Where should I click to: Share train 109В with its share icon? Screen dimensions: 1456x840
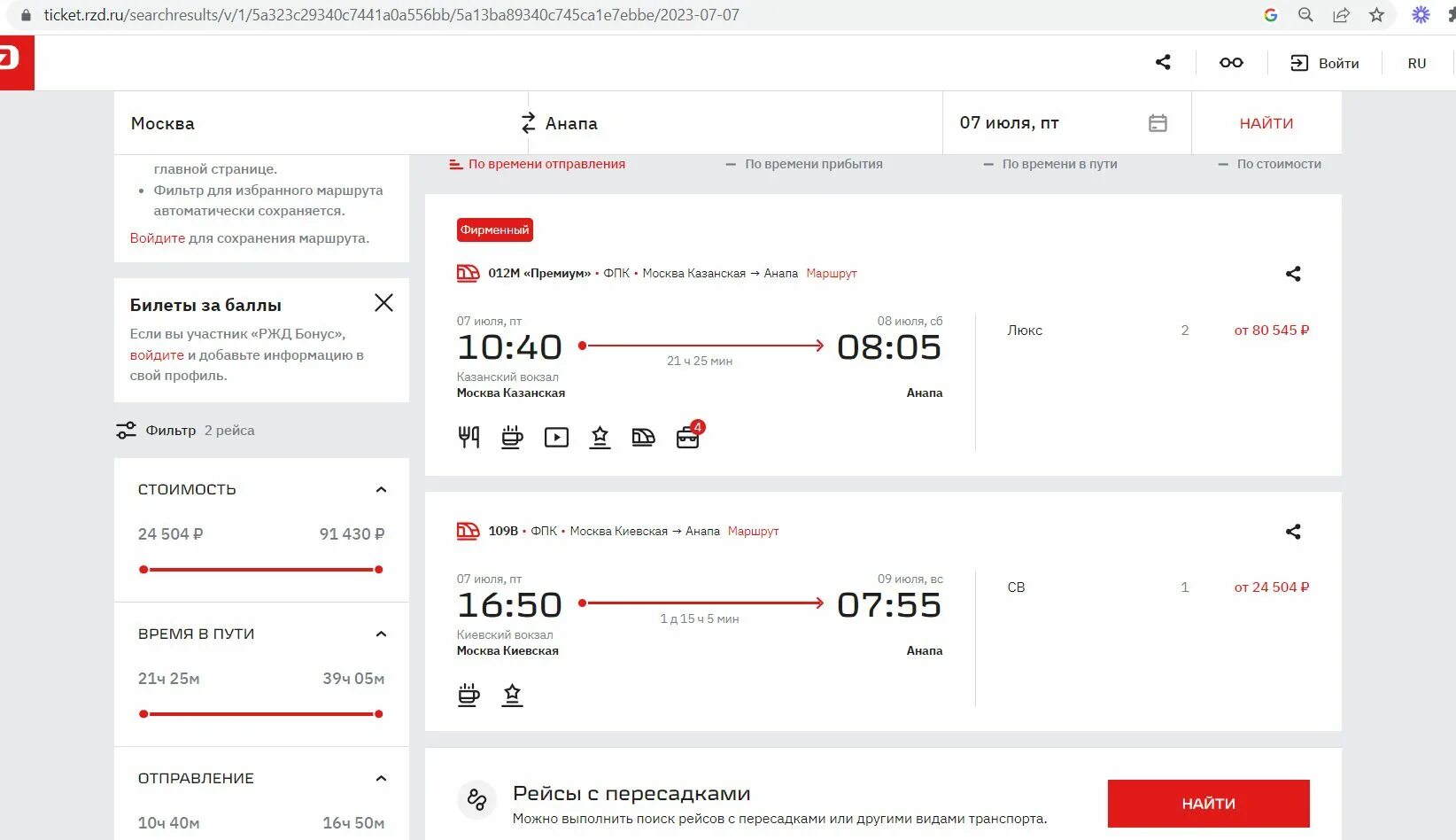1293,532
